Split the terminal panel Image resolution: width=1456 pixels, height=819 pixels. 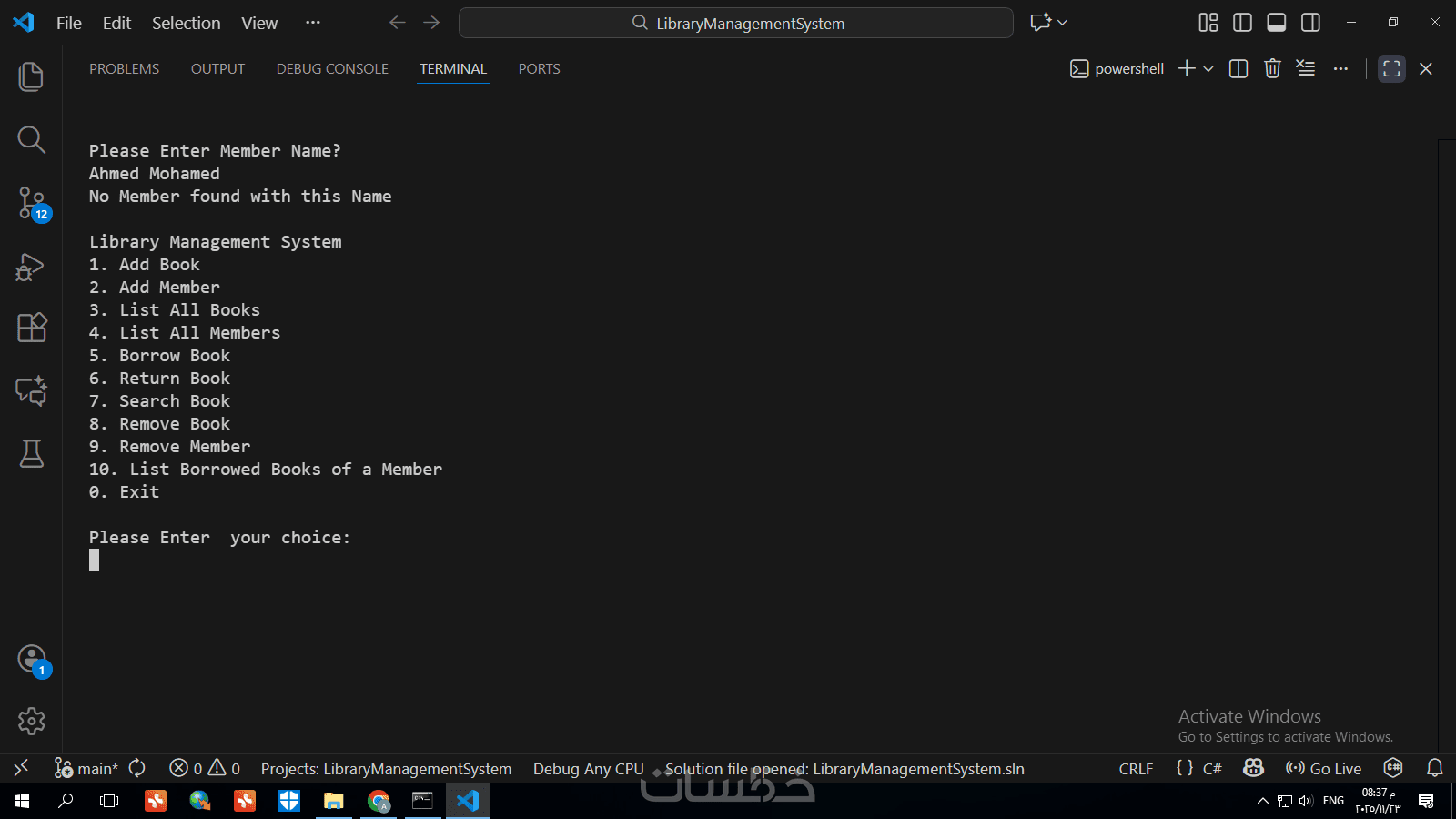[1238, 68]
